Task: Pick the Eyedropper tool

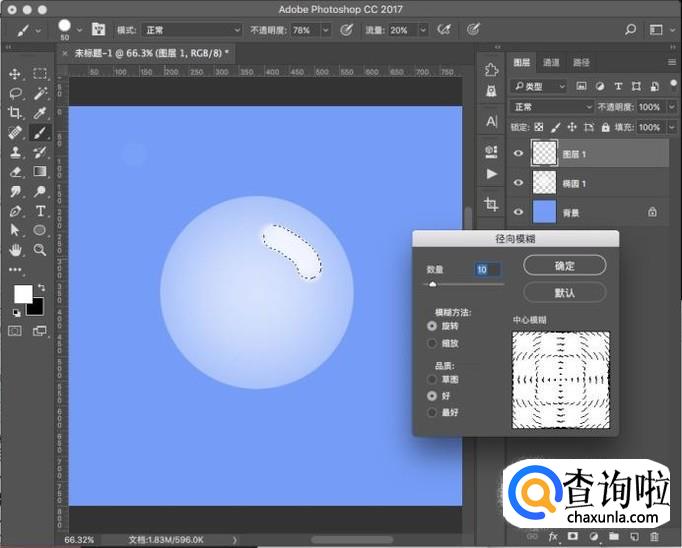Action: coord(40,113)
